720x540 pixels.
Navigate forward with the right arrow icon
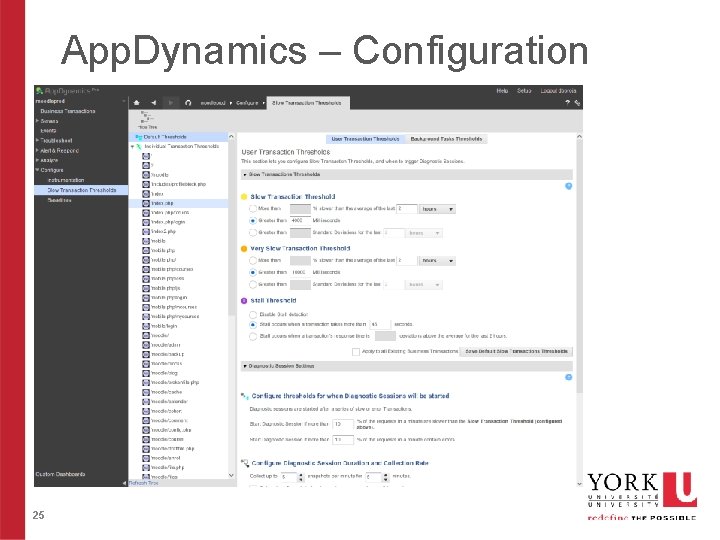(170, 103)
